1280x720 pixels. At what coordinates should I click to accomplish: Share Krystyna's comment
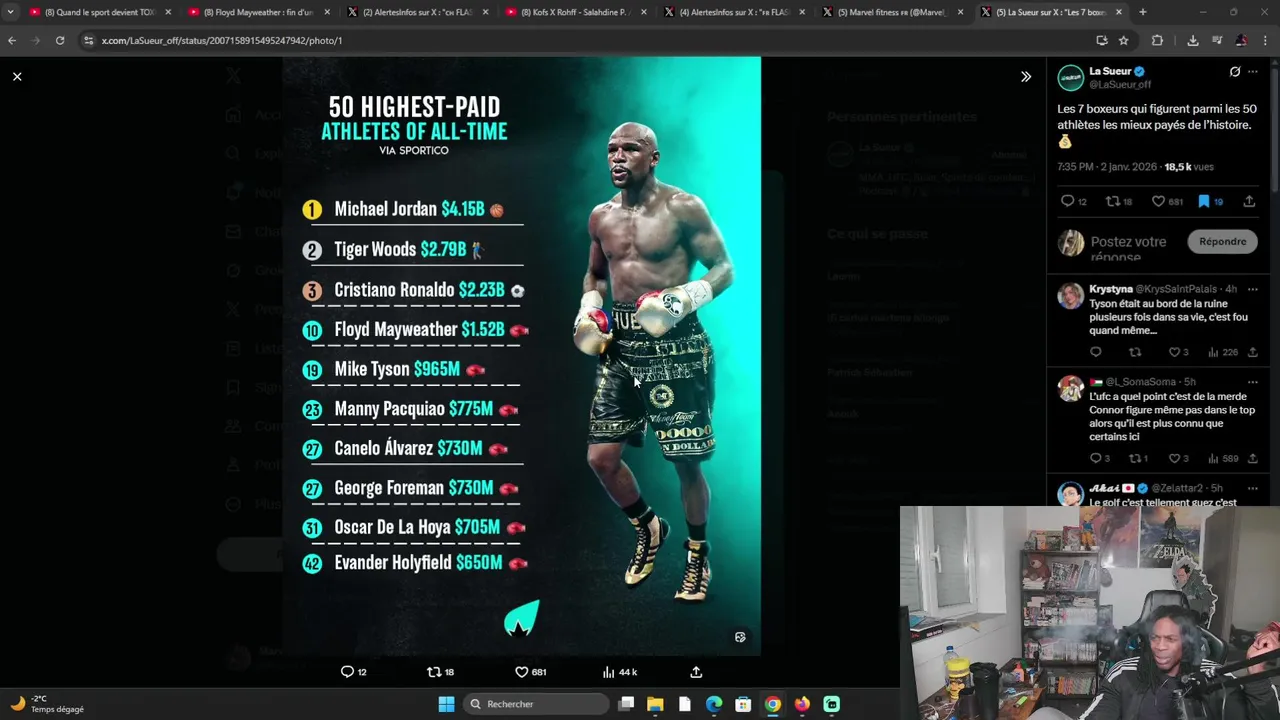1252,352
